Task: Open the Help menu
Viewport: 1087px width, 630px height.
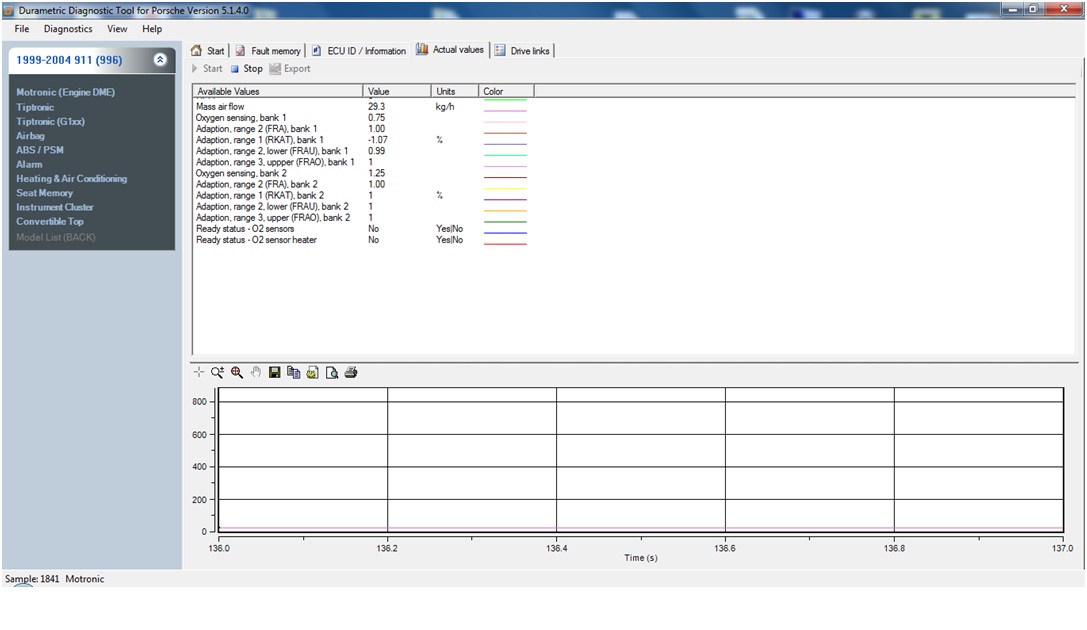Action: pos(152,29)
